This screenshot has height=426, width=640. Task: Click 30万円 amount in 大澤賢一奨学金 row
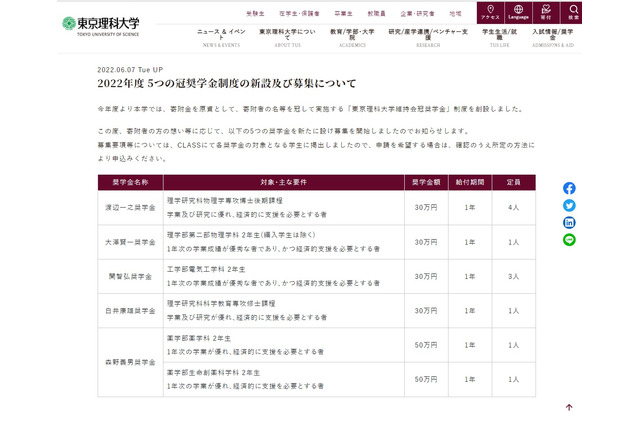coord(426,242)
